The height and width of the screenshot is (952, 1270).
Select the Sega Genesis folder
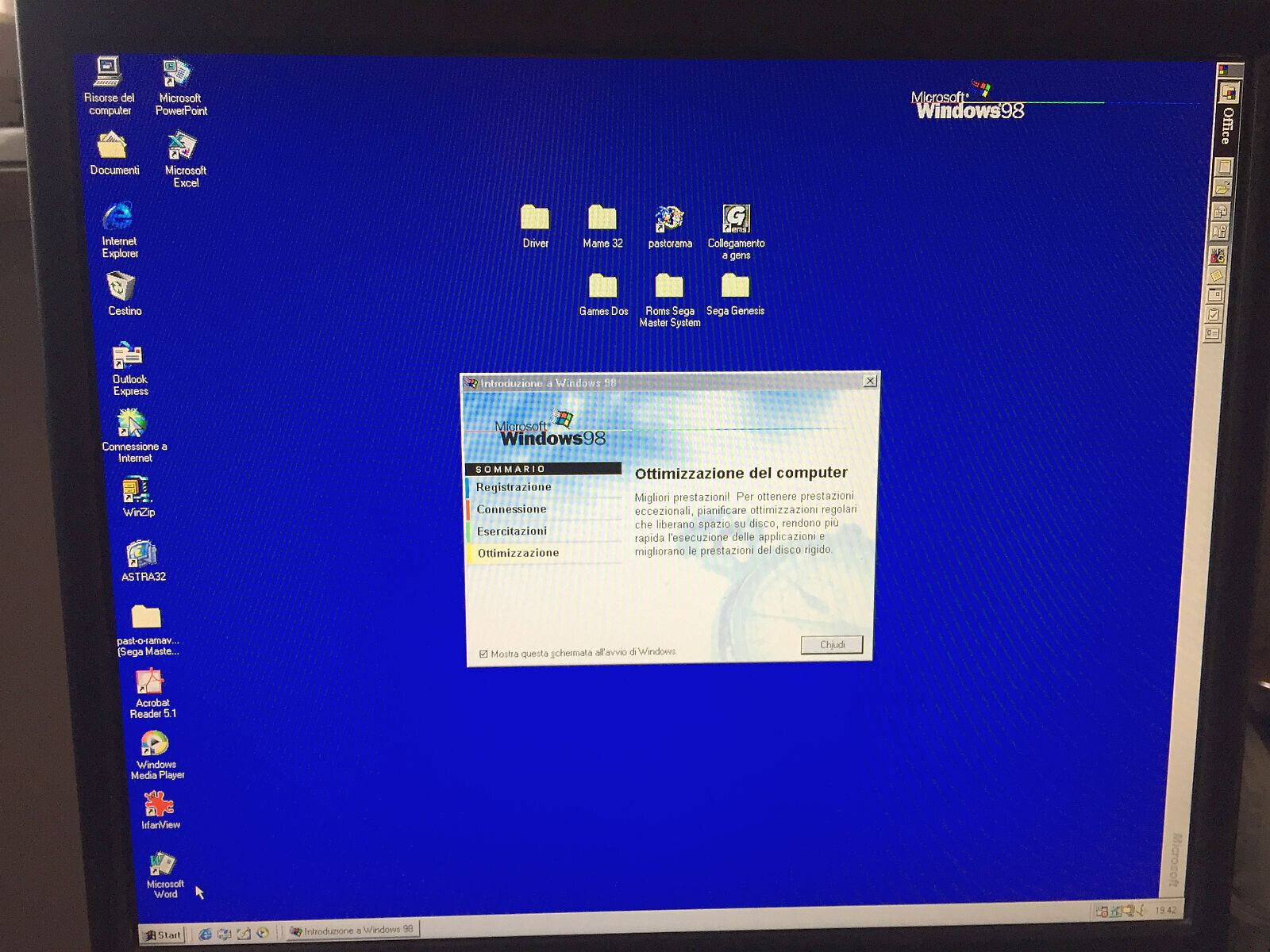pos(735,287)
